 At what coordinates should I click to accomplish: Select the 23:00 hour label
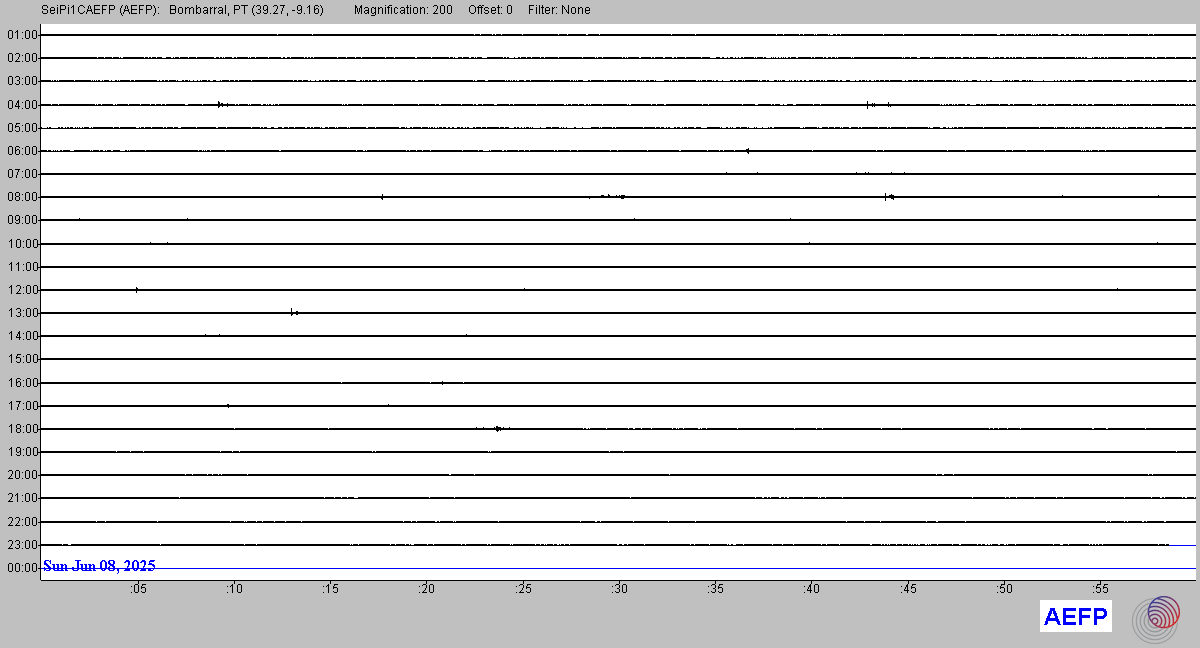coord(22,545)
